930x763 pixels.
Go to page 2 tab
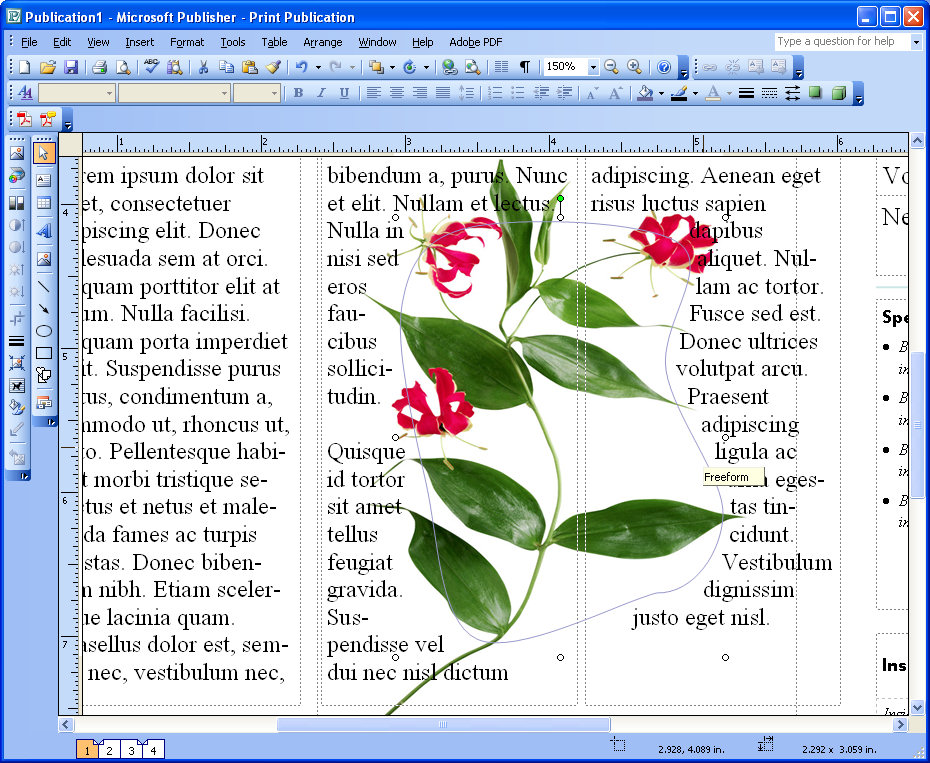tap(109, 751)
